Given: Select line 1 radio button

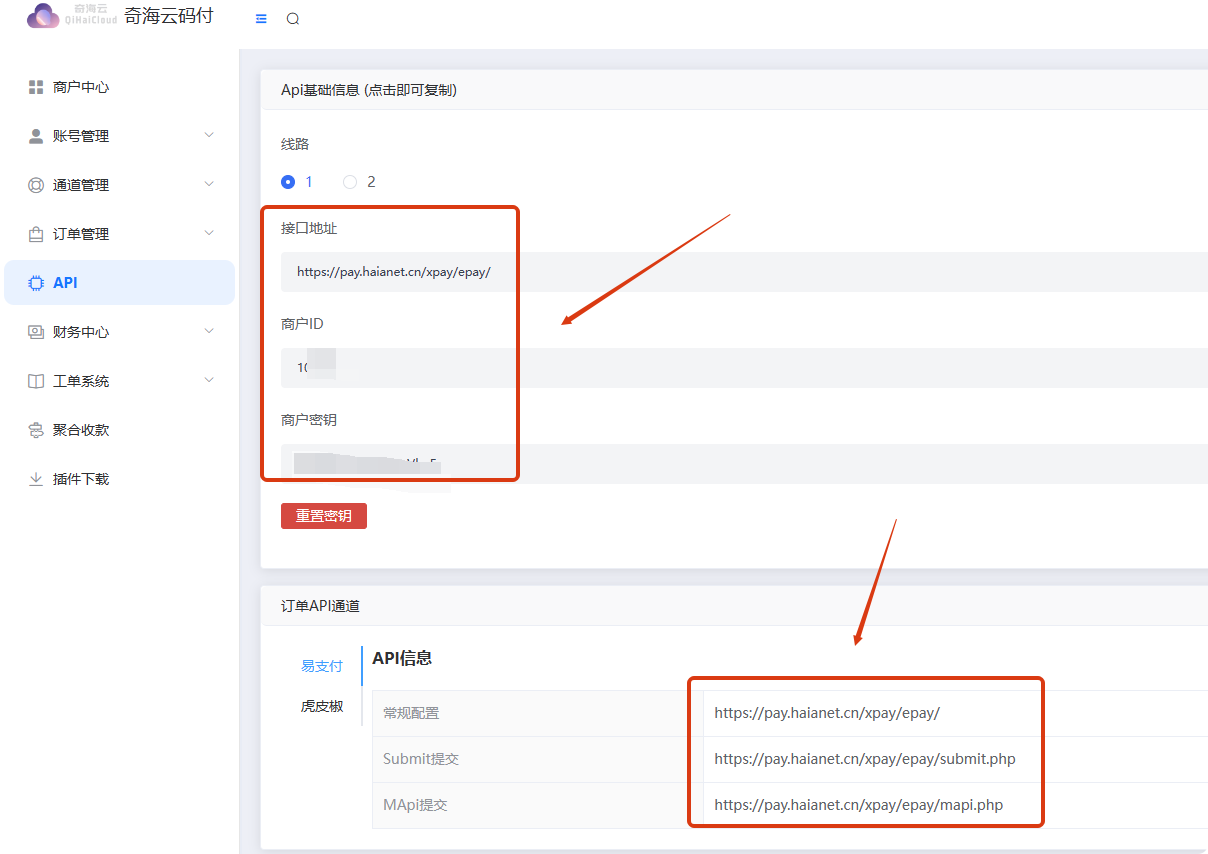Looking at the screenshot, I should tap(288, 182).
